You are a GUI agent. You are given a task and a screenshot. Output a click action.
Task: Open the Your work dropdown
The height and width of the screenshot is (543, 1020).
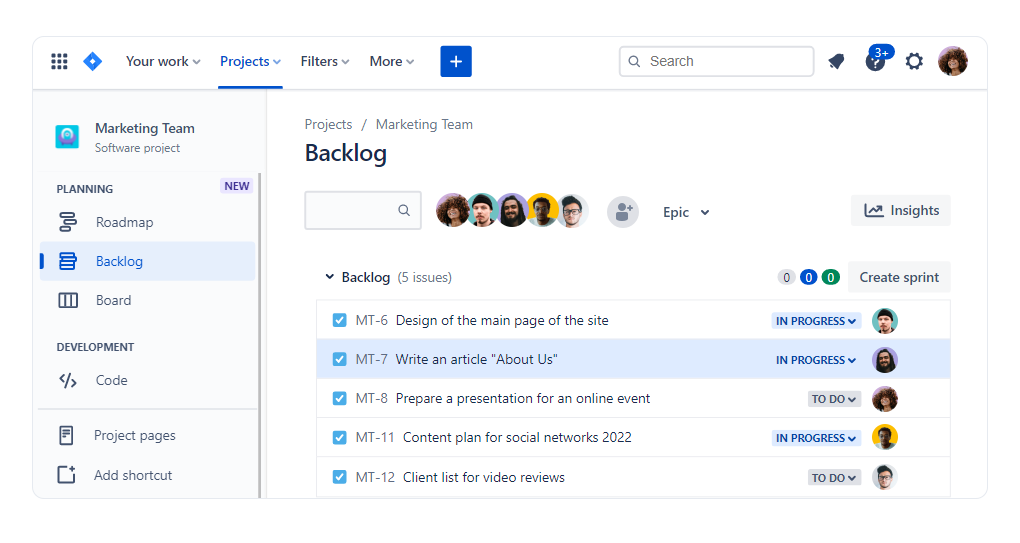(x=163, y=61)
